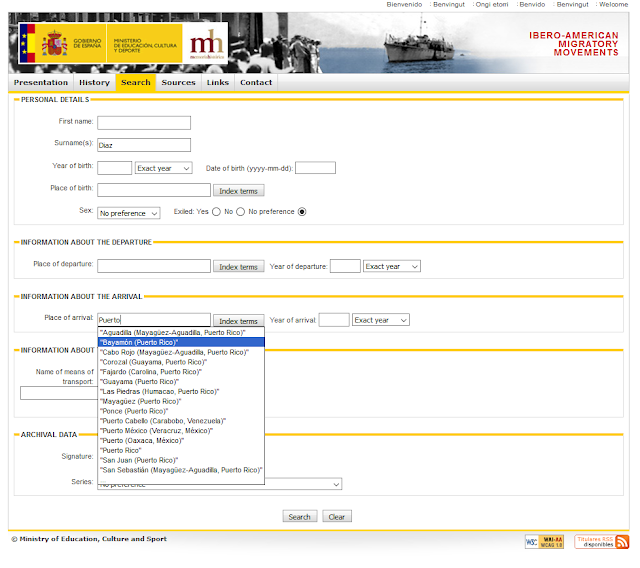Image resolution: width=640 pixels, height=568 pixels.
Task: Switch to the History tab
Action: (94, 83)
